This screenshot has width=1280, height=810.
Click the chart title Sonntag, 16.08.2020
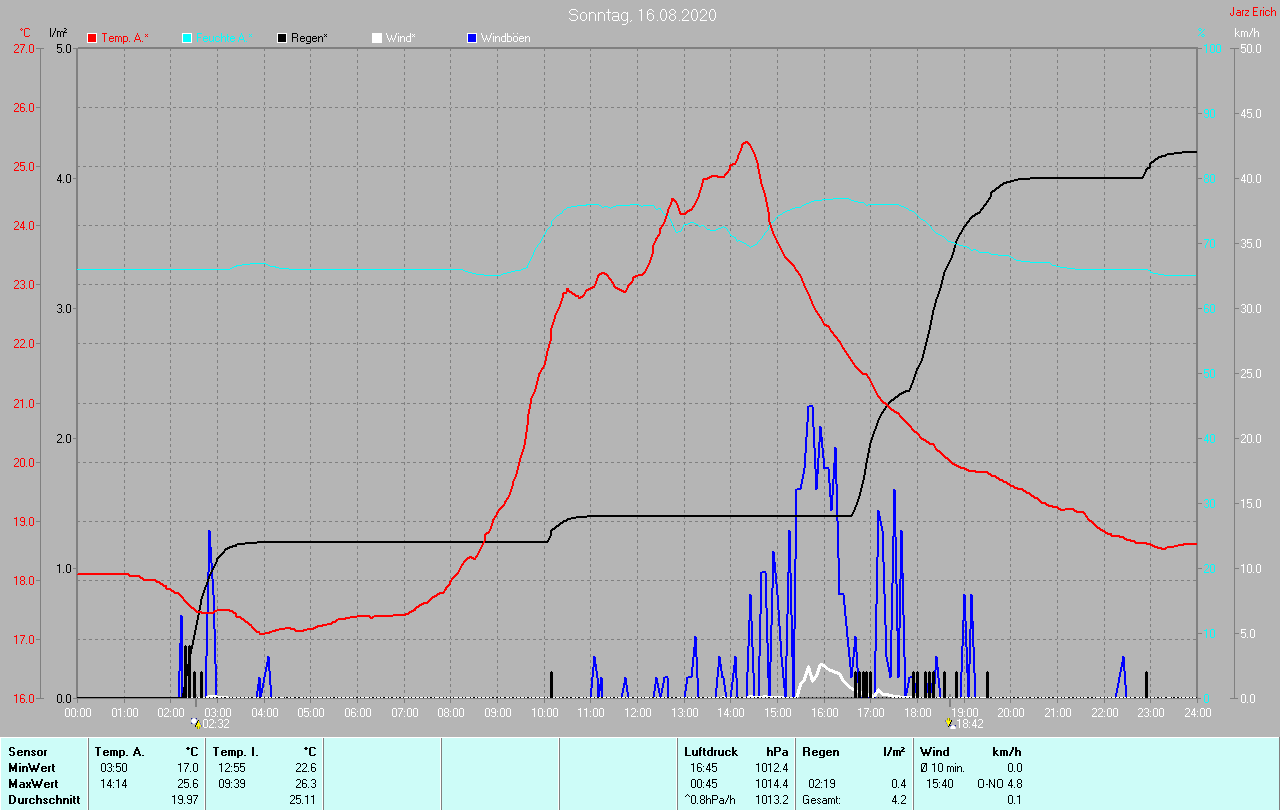tap(642, 15)
